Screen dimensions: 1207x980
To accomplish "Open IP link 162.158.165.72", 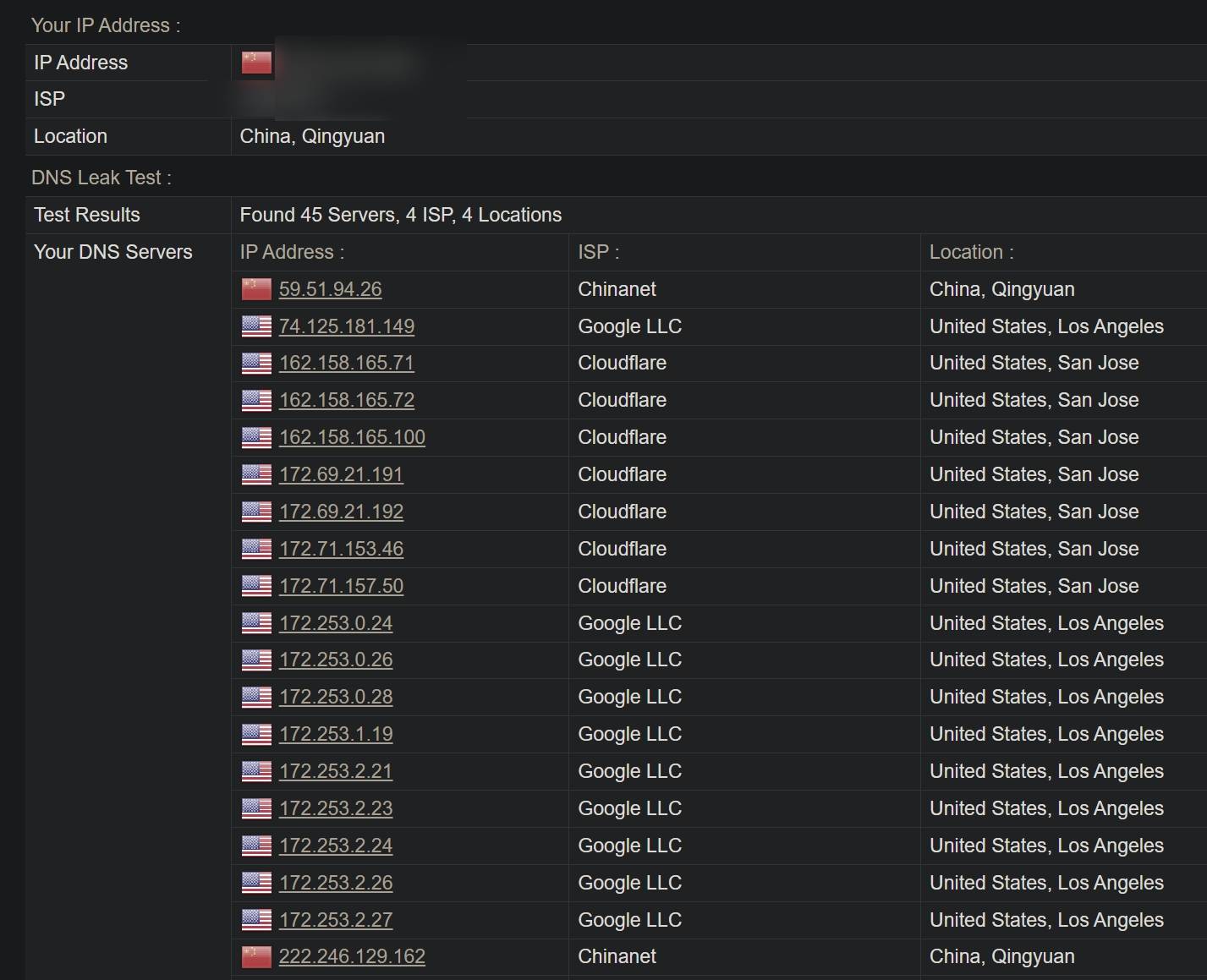I will [x=347, y=400].
